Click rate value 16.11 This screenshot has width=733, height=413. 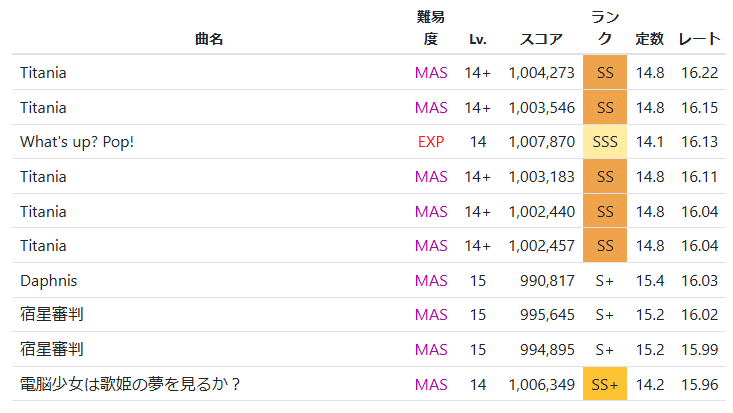(699, 177)
